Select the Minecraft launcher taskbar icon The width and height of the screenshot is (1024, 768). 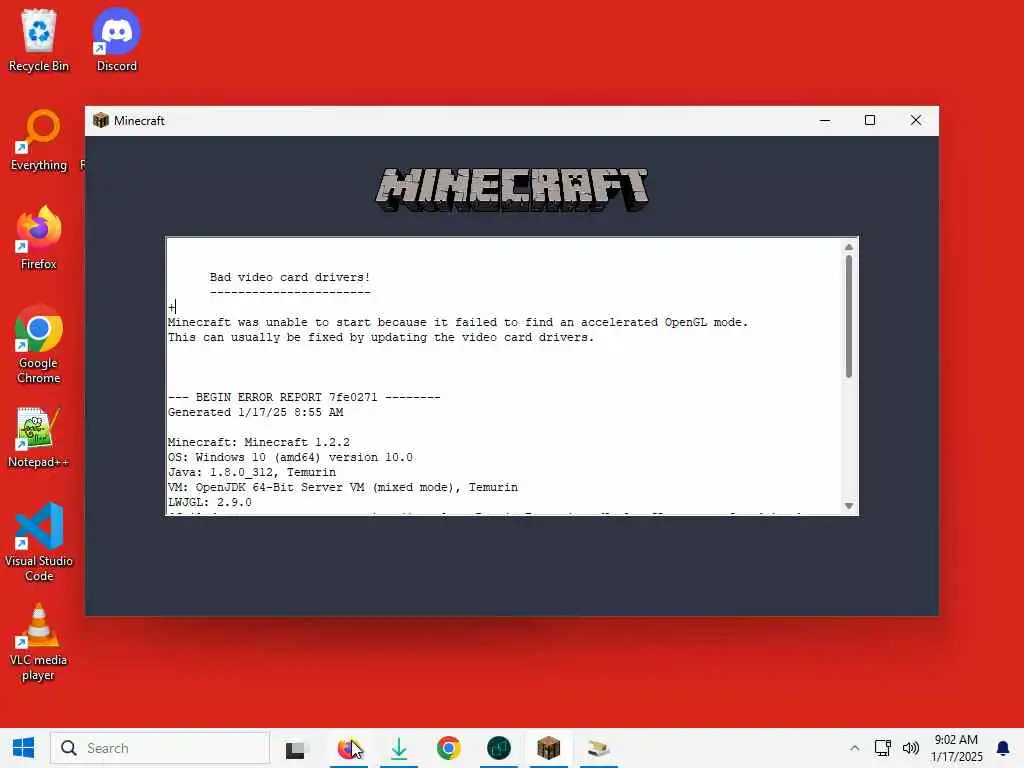coord(549,748)
